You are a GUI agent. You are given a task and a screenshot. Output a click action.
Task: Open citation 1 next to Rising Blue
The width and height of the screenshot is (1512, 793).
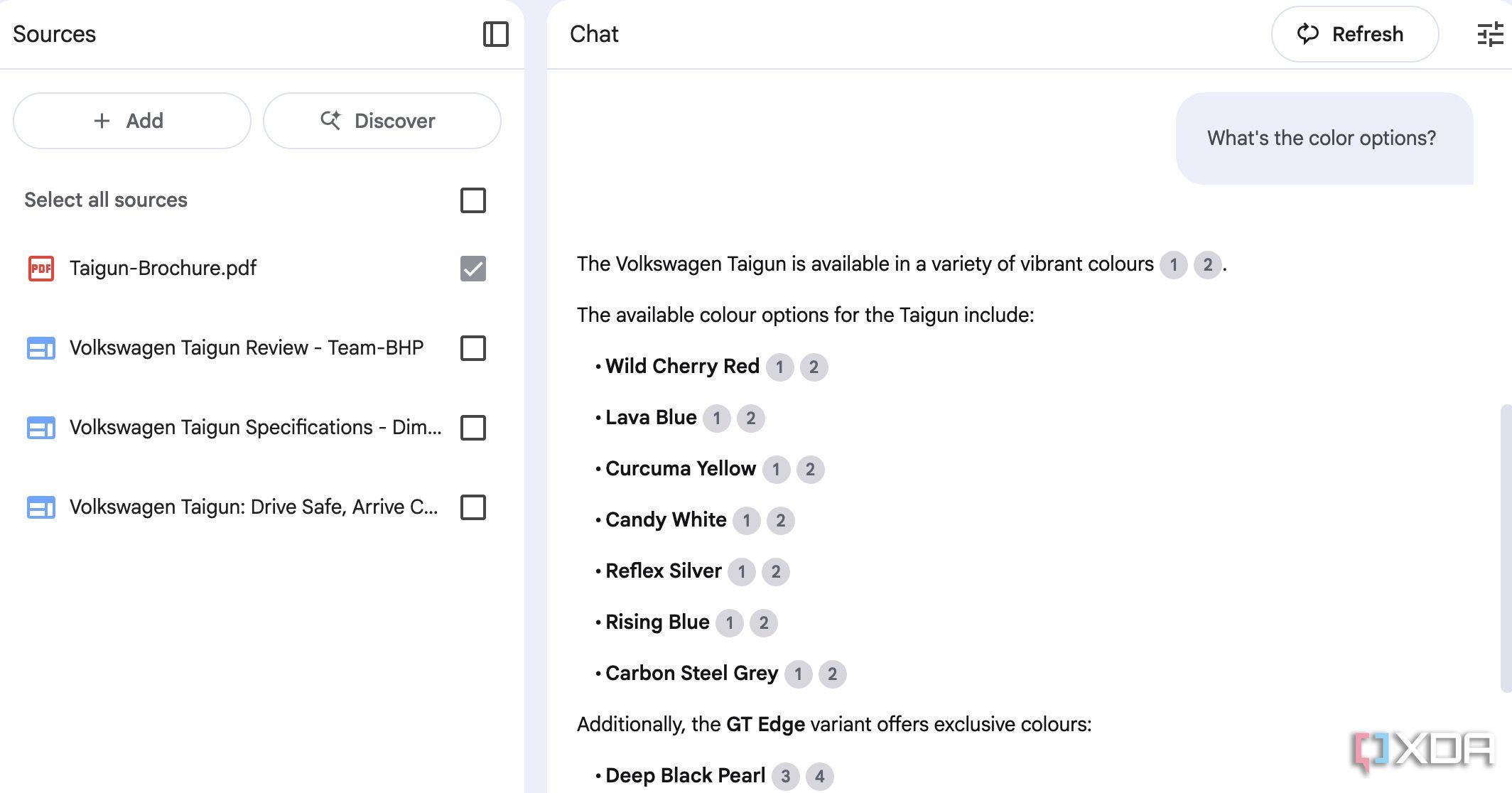point(730,623)
